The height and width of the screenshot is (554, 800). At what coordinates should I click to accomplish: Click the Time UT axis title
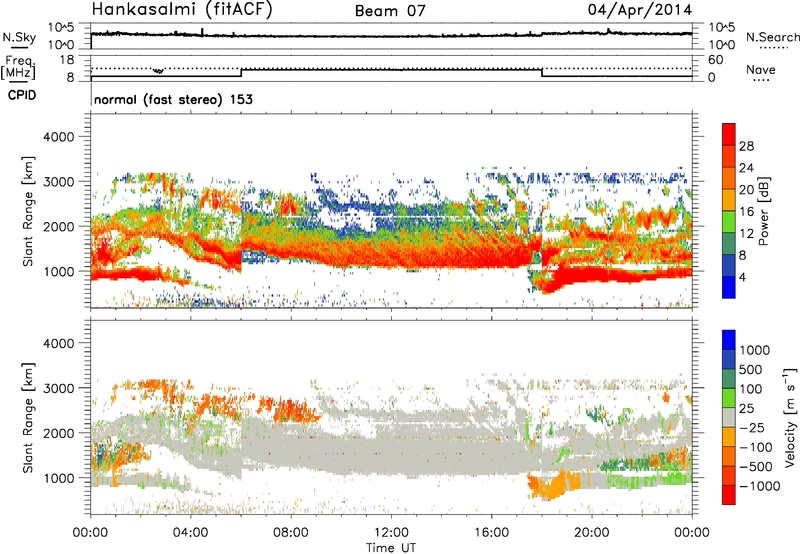[391, 548]
